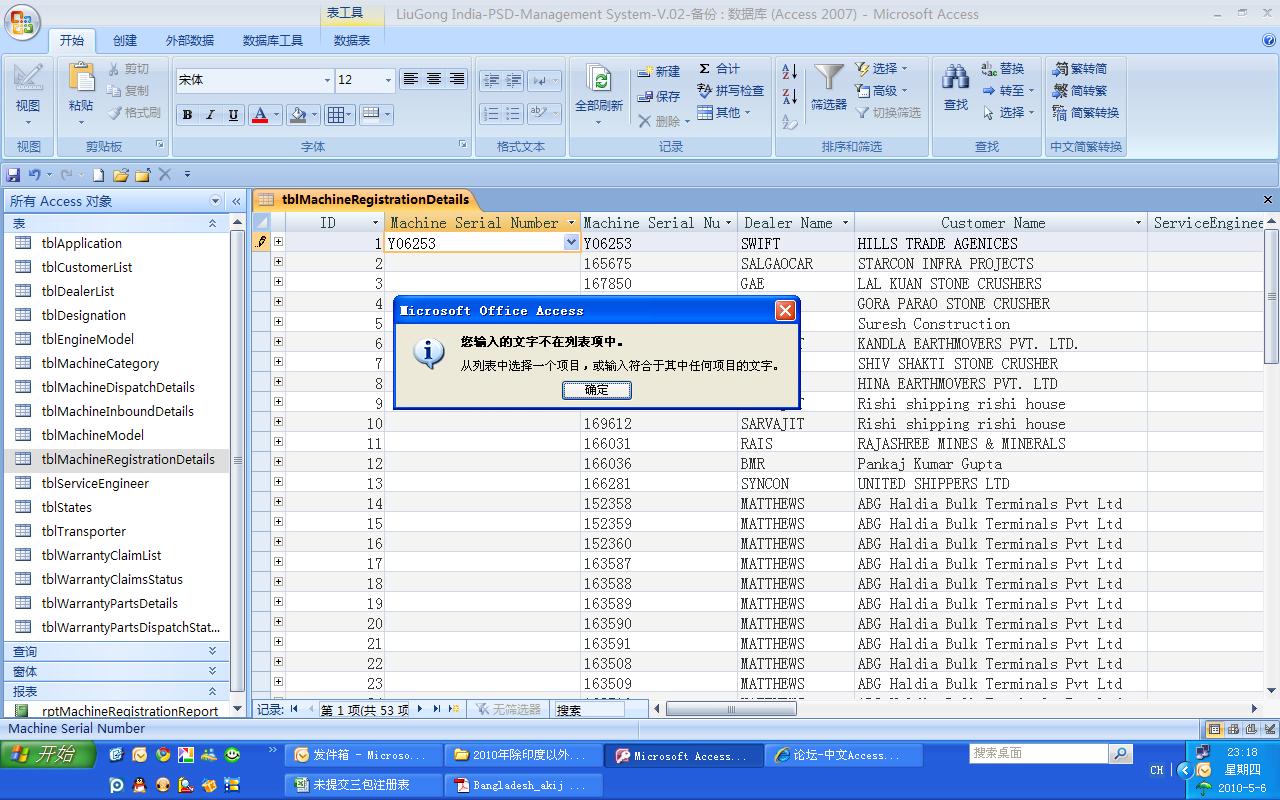Click the Format Painter (格式刷) icon
This screenshot has width=1280, height=800.
(x=114, y=113)
